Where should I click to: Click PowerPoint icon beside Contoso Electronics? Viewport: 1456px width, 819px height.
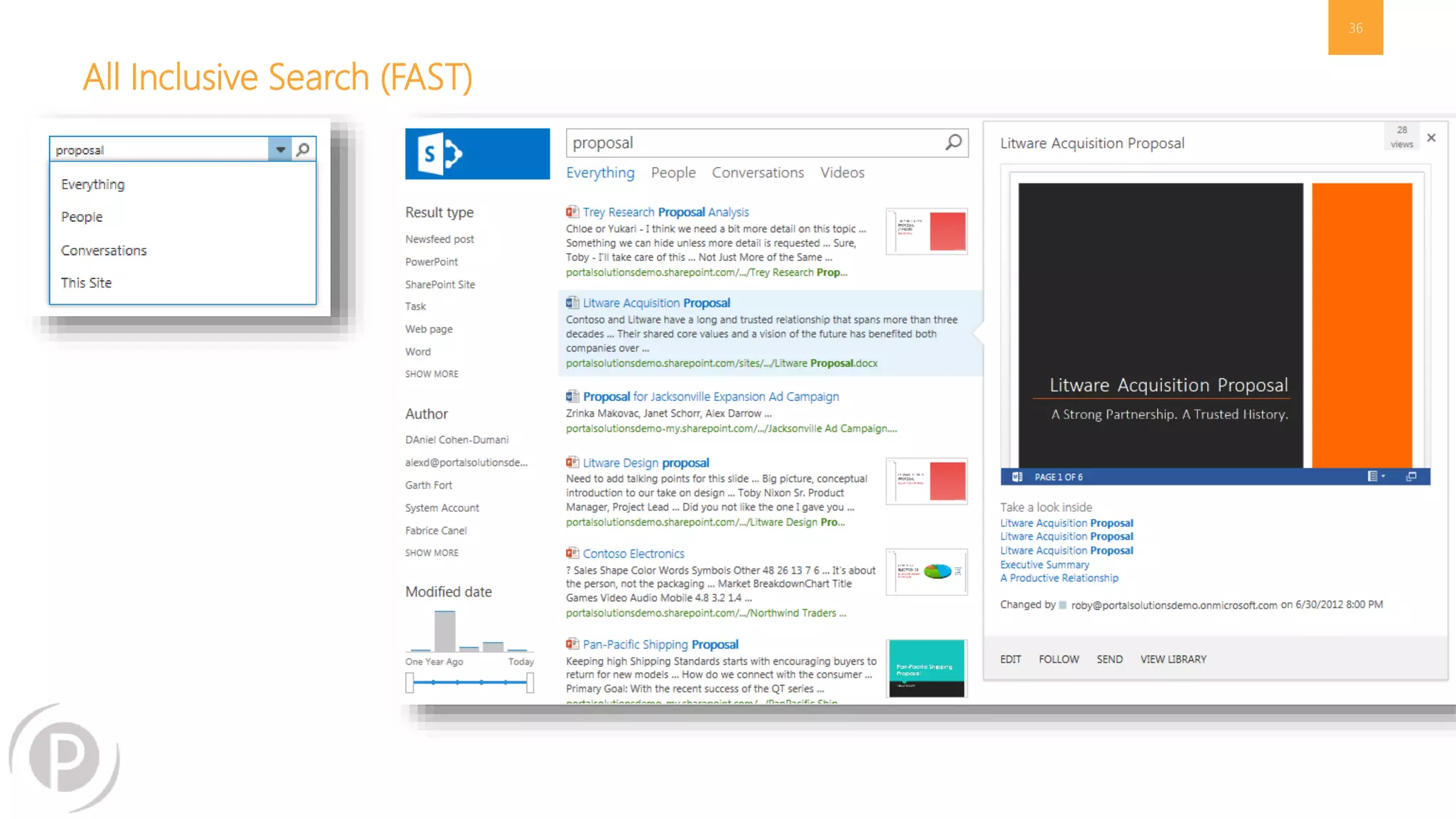tap(572, 553)
